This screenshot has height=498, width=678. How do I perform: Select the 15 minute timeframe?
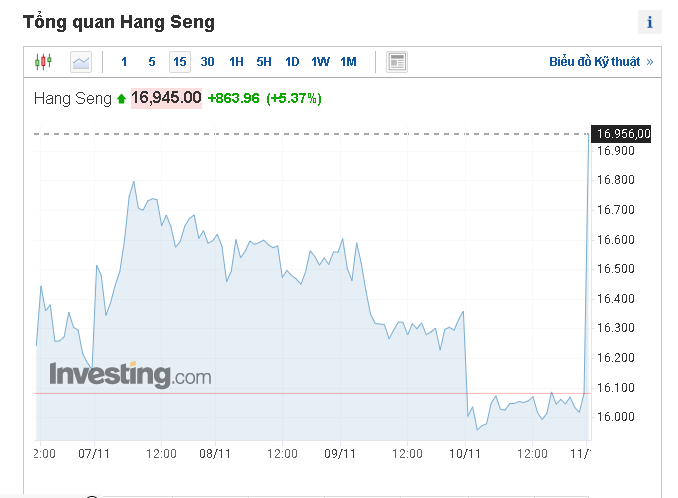180,62
